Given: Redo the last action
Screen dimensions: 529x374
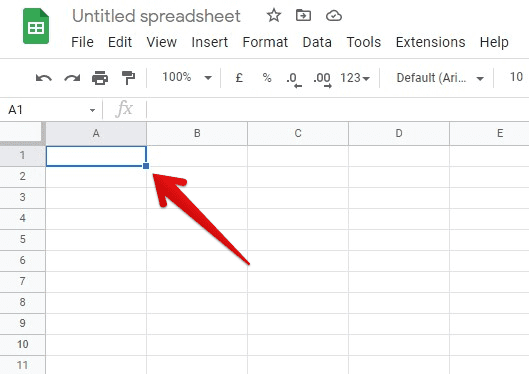Looking at the screenshot, I should (72, 78).
